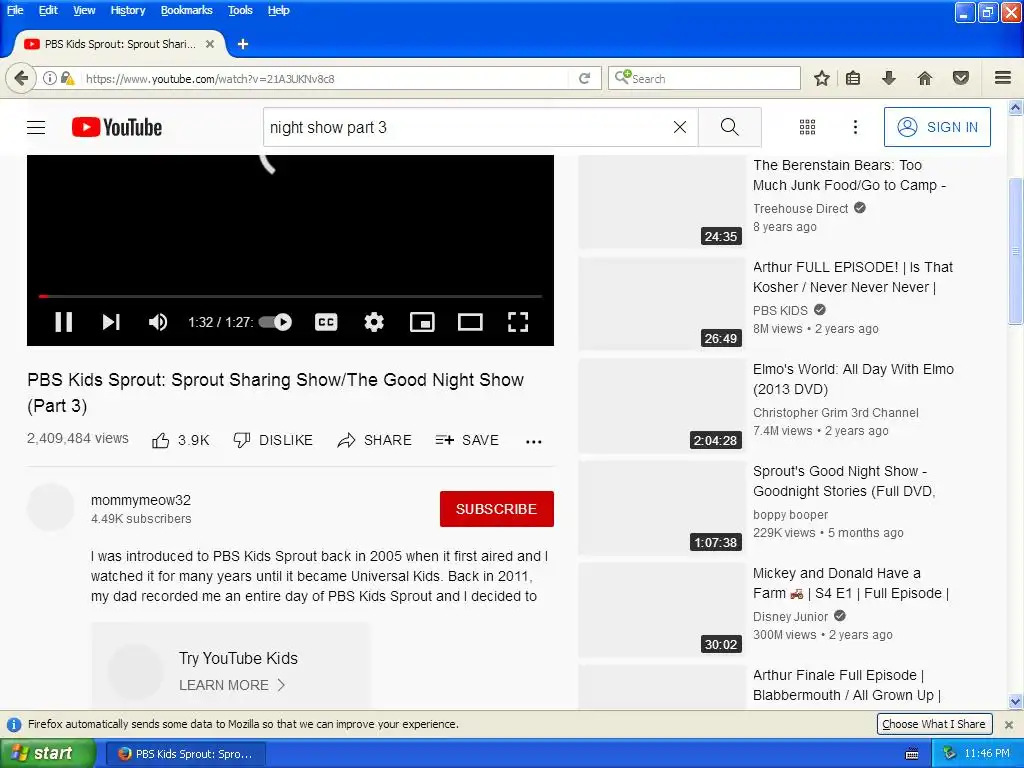
Task: Show bookmarks list icon
Action: coord(853,78)
